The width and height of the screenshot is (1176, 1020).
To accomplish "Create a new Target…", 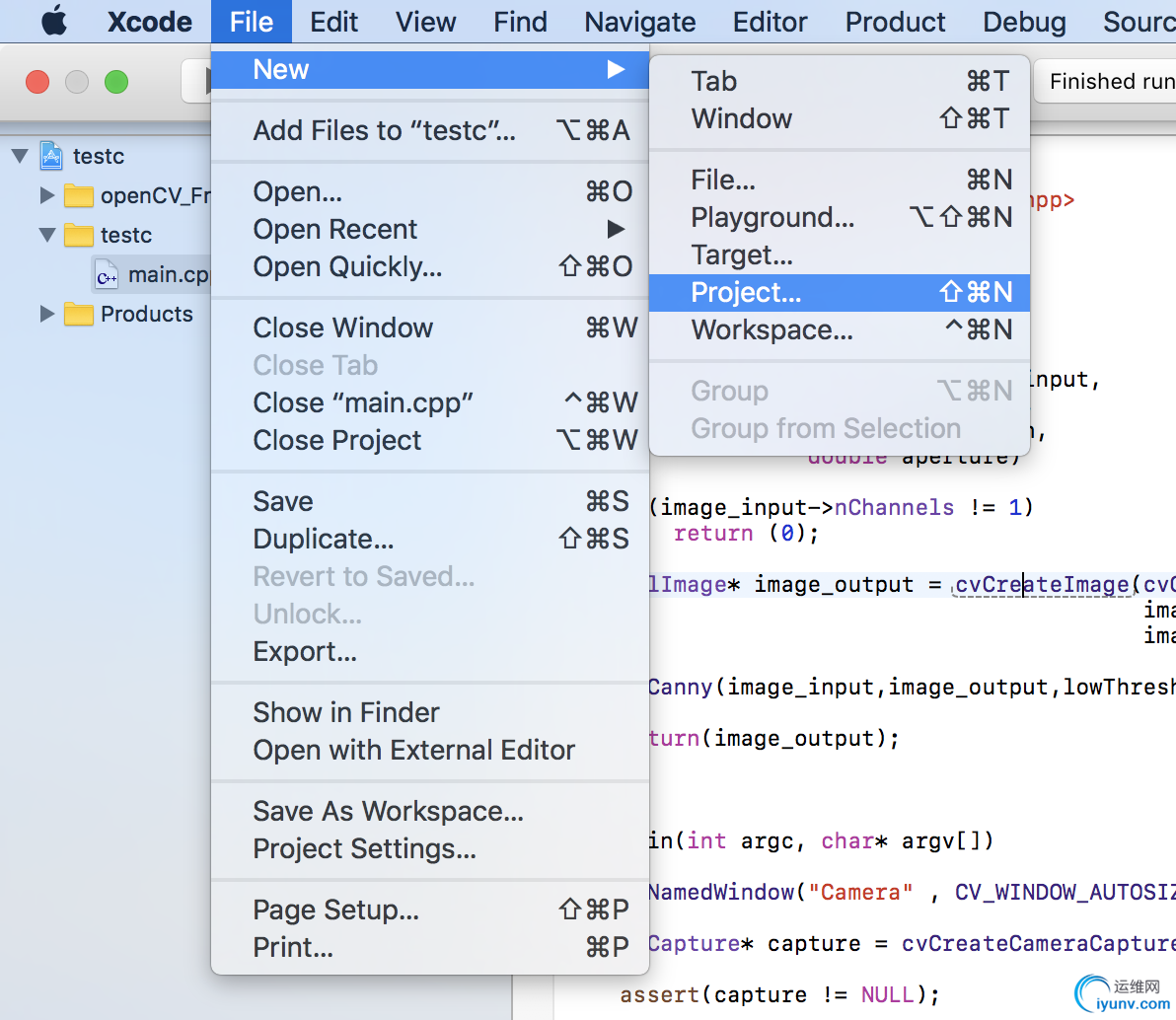I will [840, 255].
